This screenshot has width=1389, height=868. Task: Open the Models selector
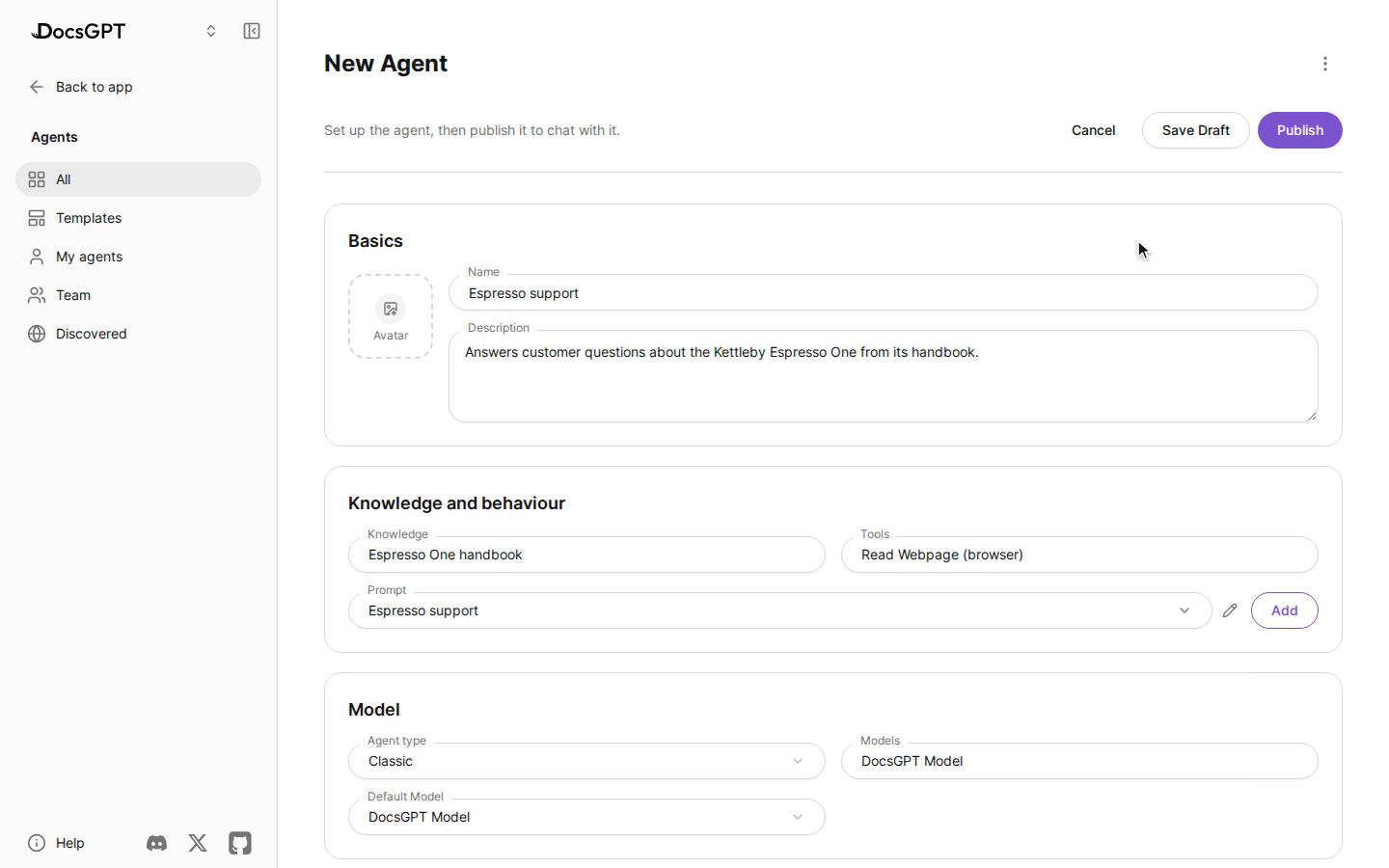coord(1079,761)
